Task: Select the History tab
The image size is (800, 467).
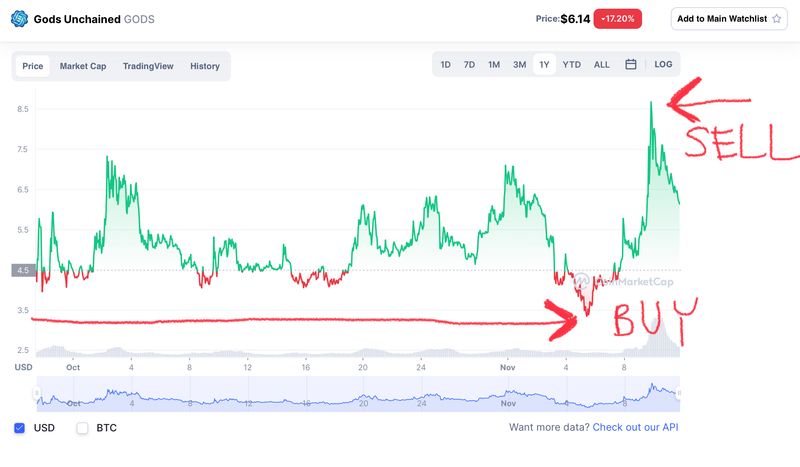Action: (x=205, y=66)
